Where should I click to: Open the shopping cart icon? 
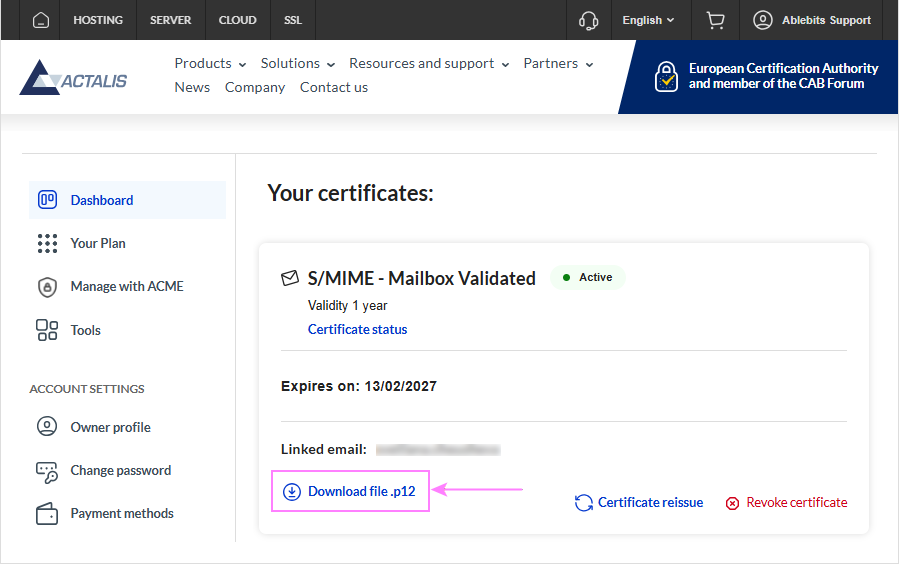(715, 20)
